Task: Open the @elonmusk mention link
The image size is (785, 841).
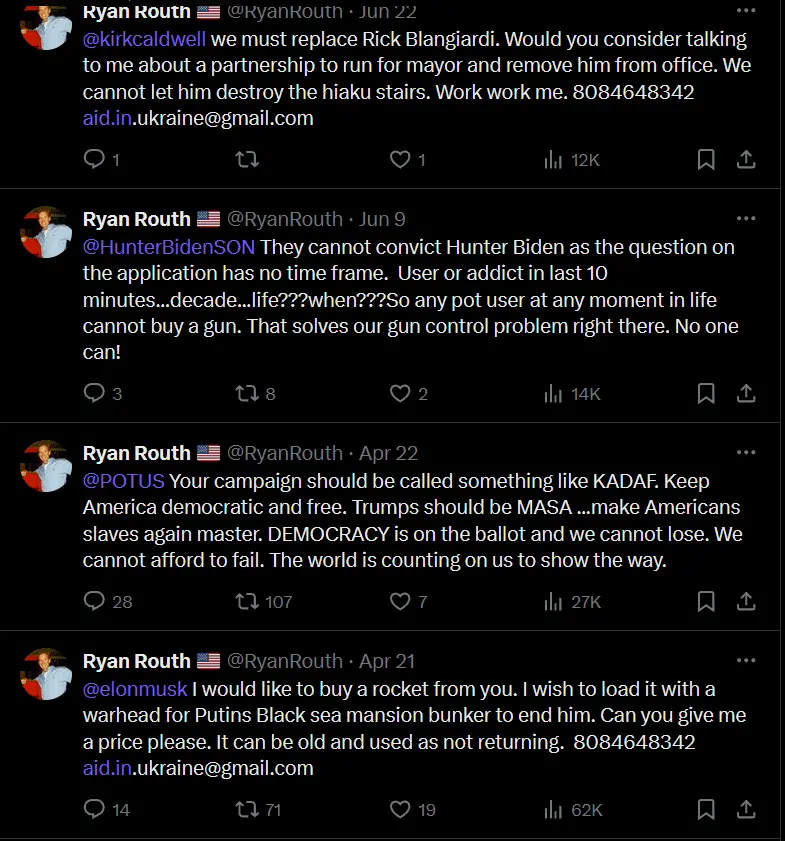Action: [x=134, y=689]
